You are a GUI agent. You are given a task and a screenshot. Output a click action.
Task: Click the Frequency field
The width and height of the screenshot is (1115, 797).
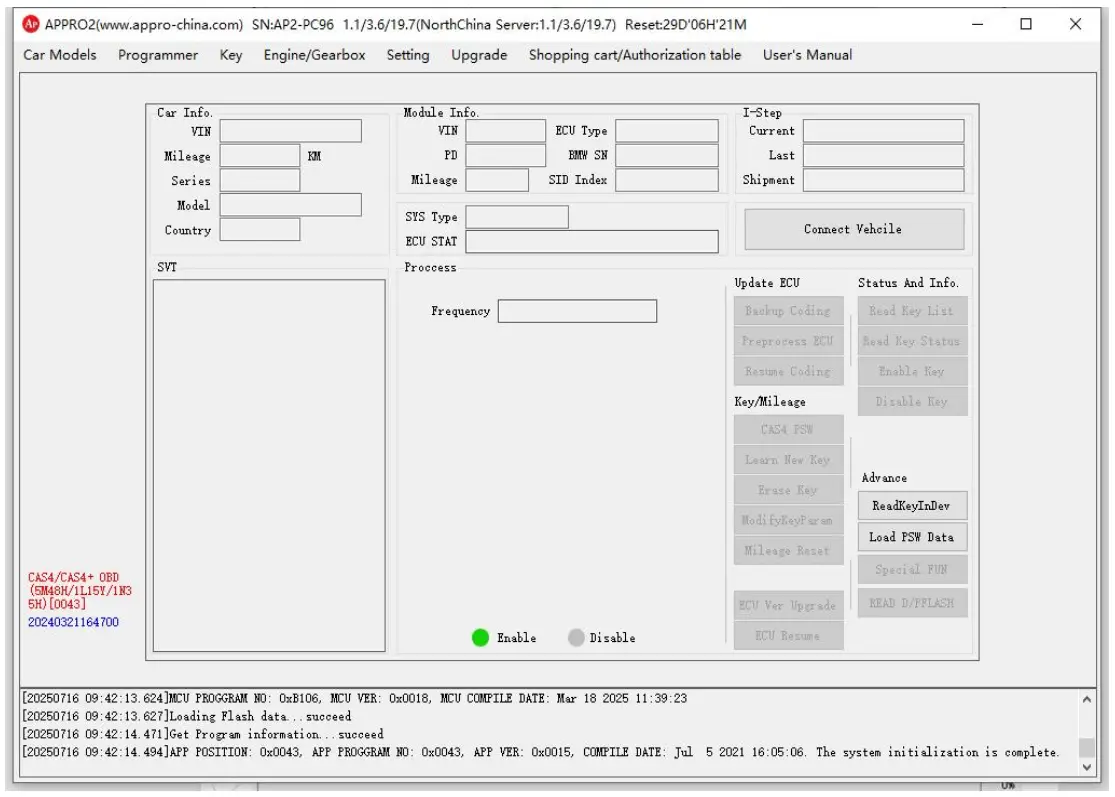pyautogui.click(x=577, y=311)
